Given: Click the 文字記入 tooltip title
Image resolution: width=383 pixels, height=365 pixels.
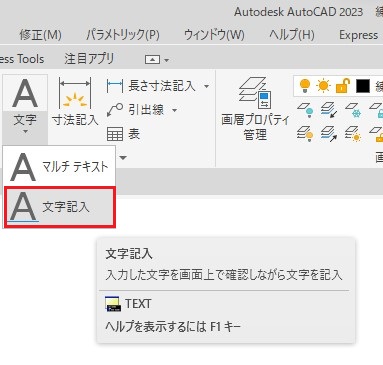Looking at the screenshot, I should click(129, 254).
